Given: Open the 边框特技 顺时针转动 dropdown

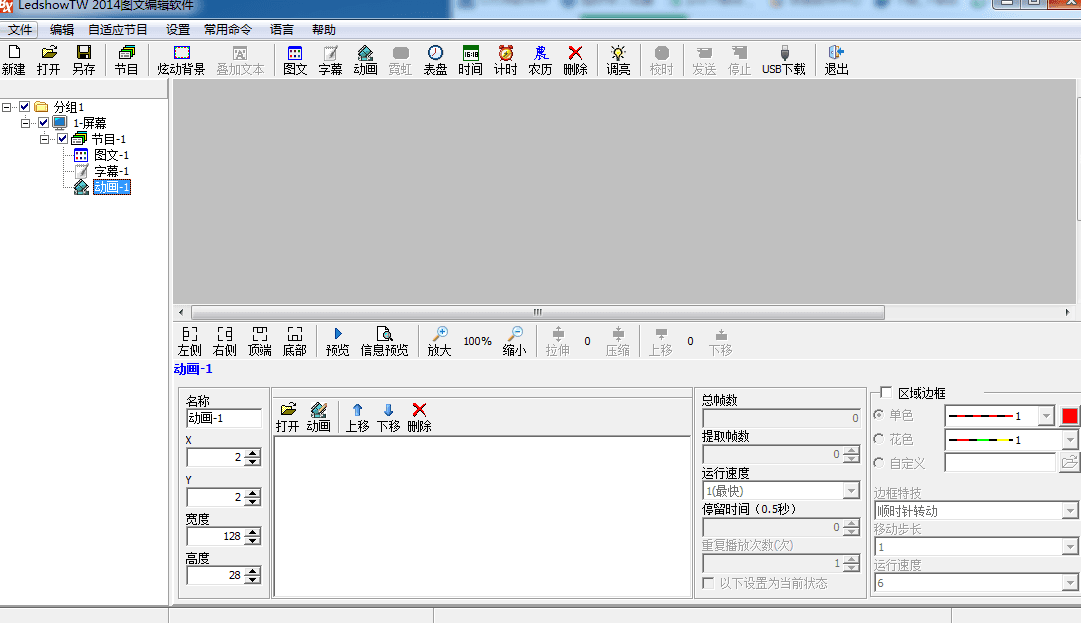Looking at the screenshot, I should coord(1070,511).
